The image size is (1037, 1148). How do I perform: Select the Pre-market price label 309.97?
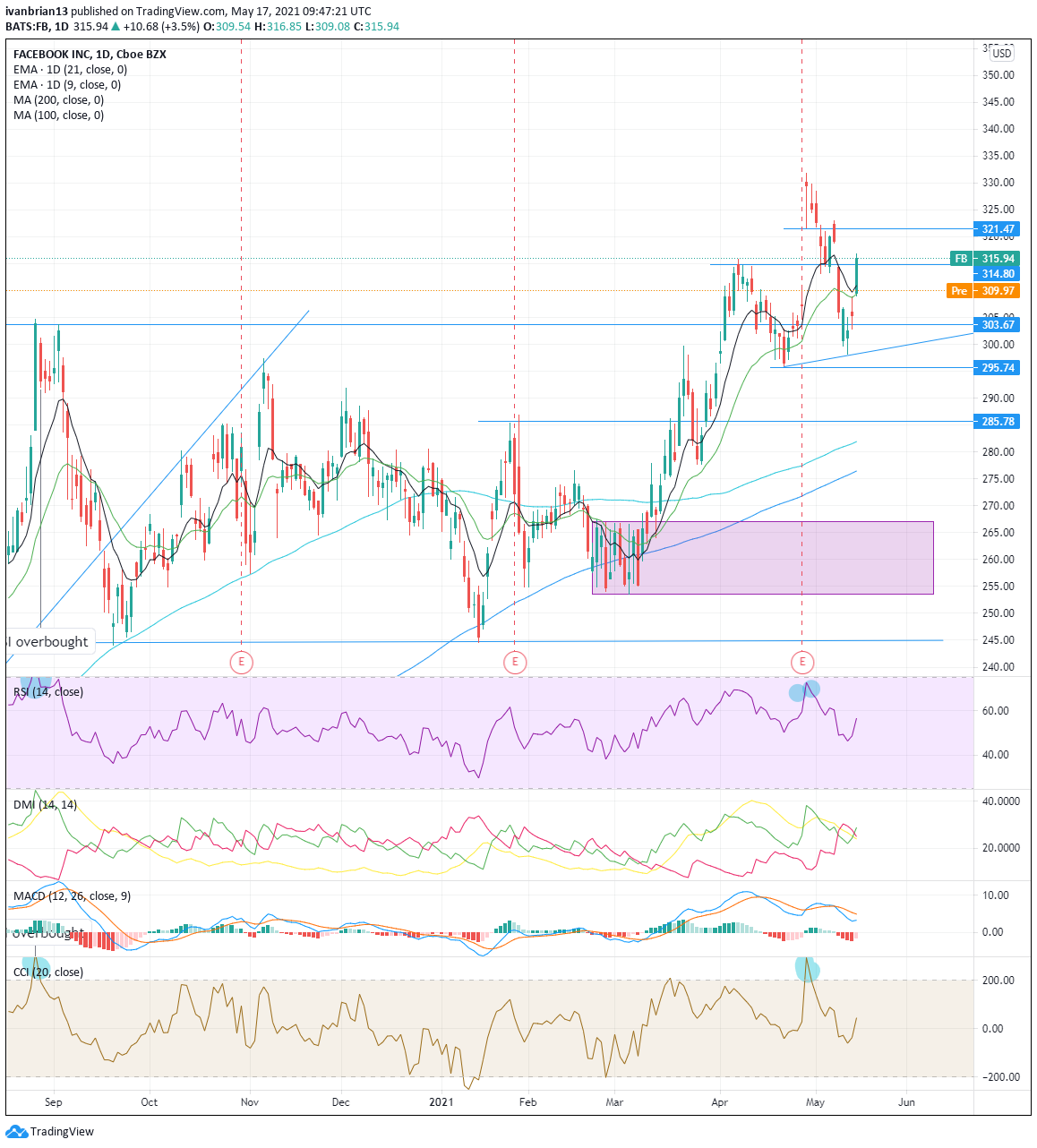[x=982, y=291]
